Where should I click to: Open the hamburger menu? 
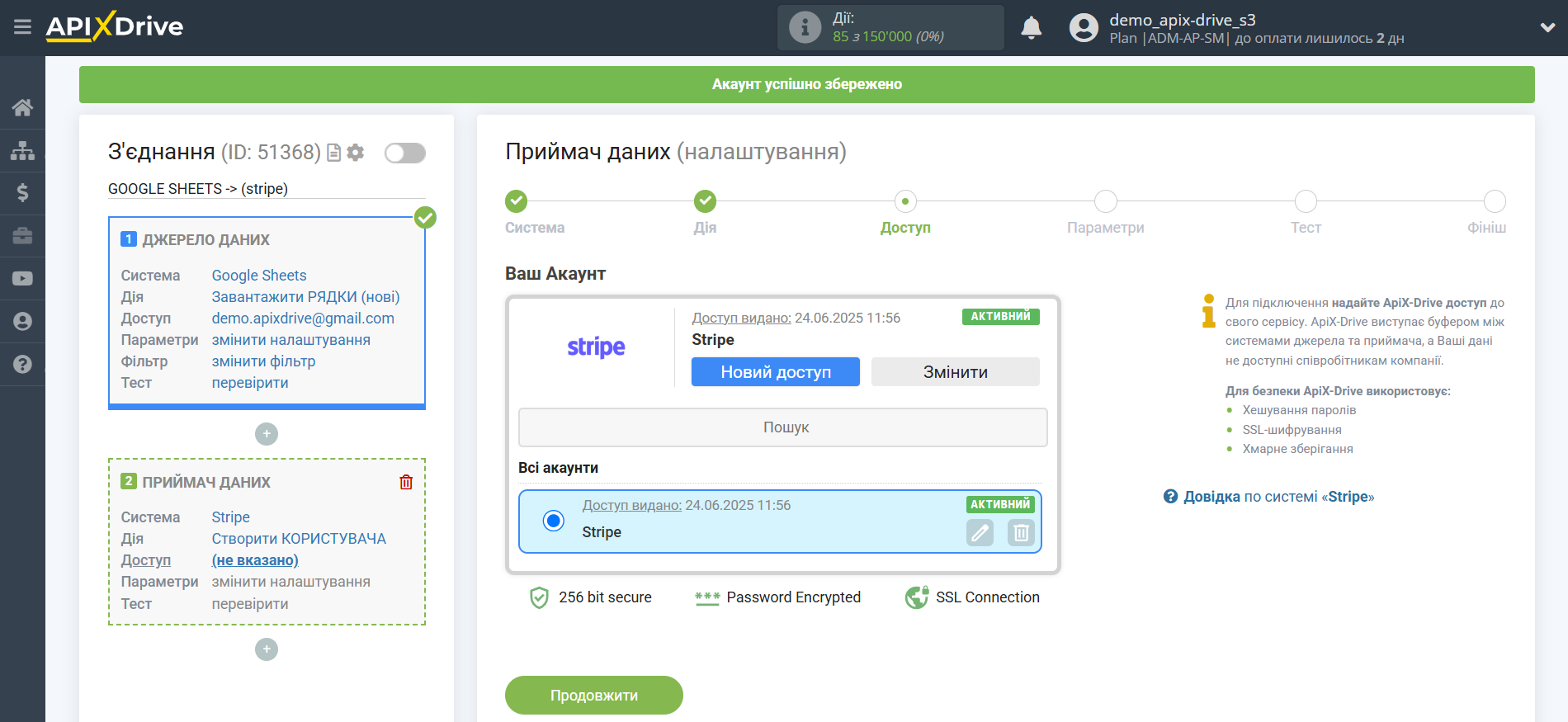22,27
